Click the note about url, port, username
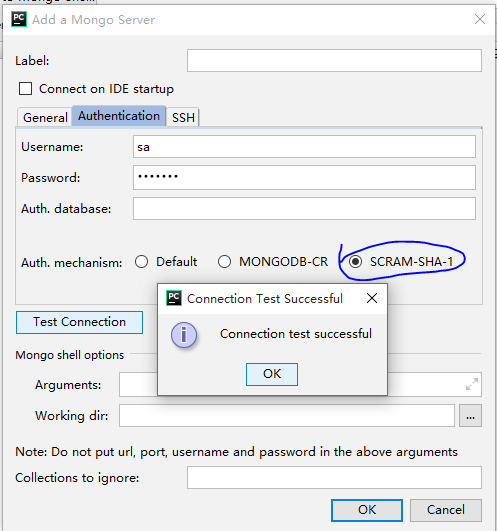The image size is (497, 531). coord(236,452)
